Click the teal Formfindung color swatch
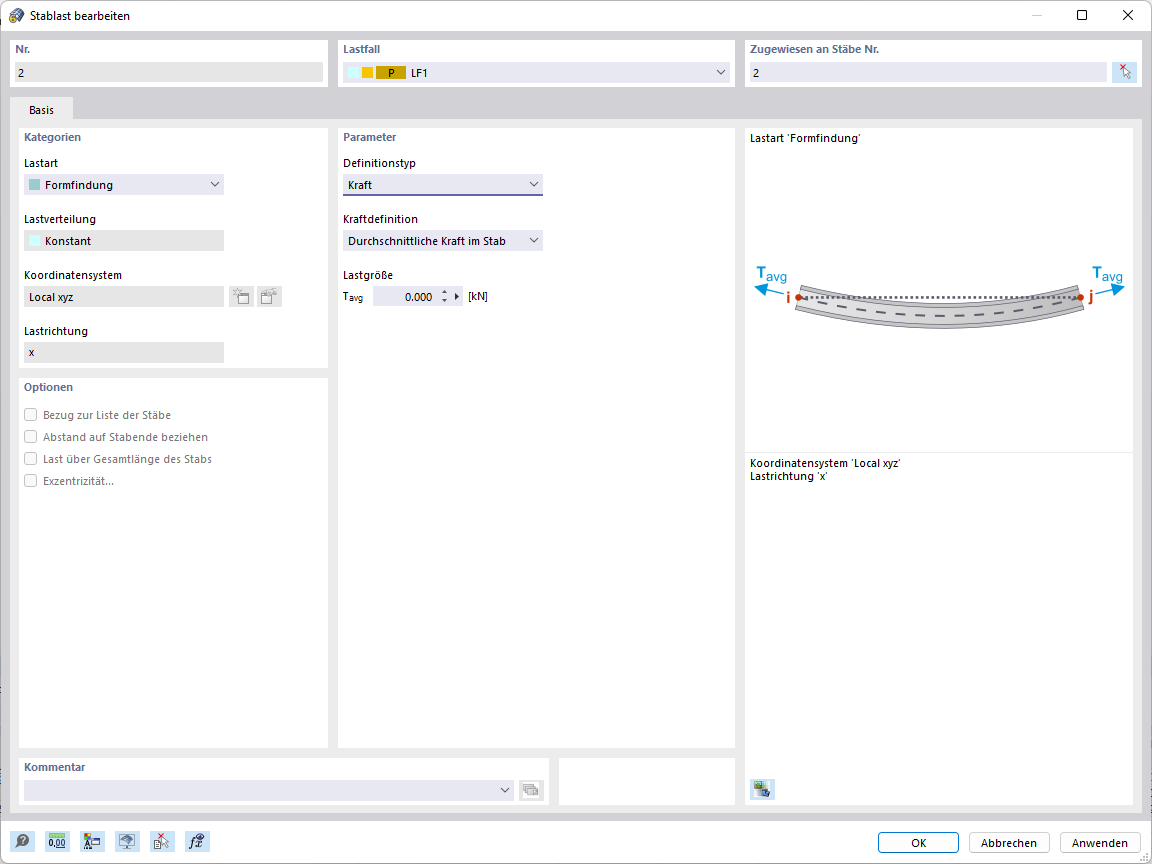Screen dimensions: 1152x864 (35, 184)
